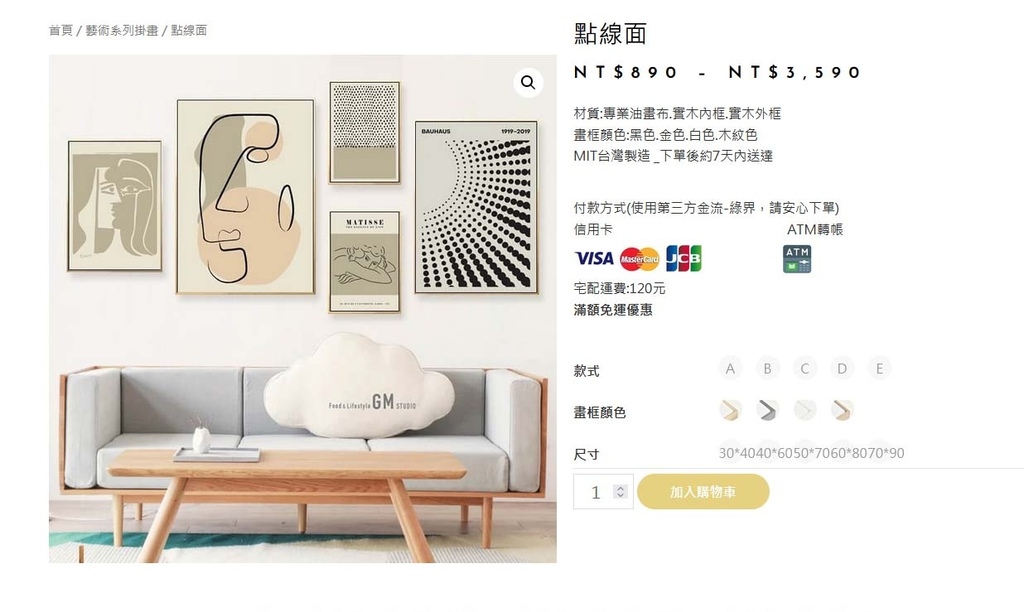Pick the white frame color swatch
The height and width of the screenshot is (612, 1024).
tap(805, 410)
